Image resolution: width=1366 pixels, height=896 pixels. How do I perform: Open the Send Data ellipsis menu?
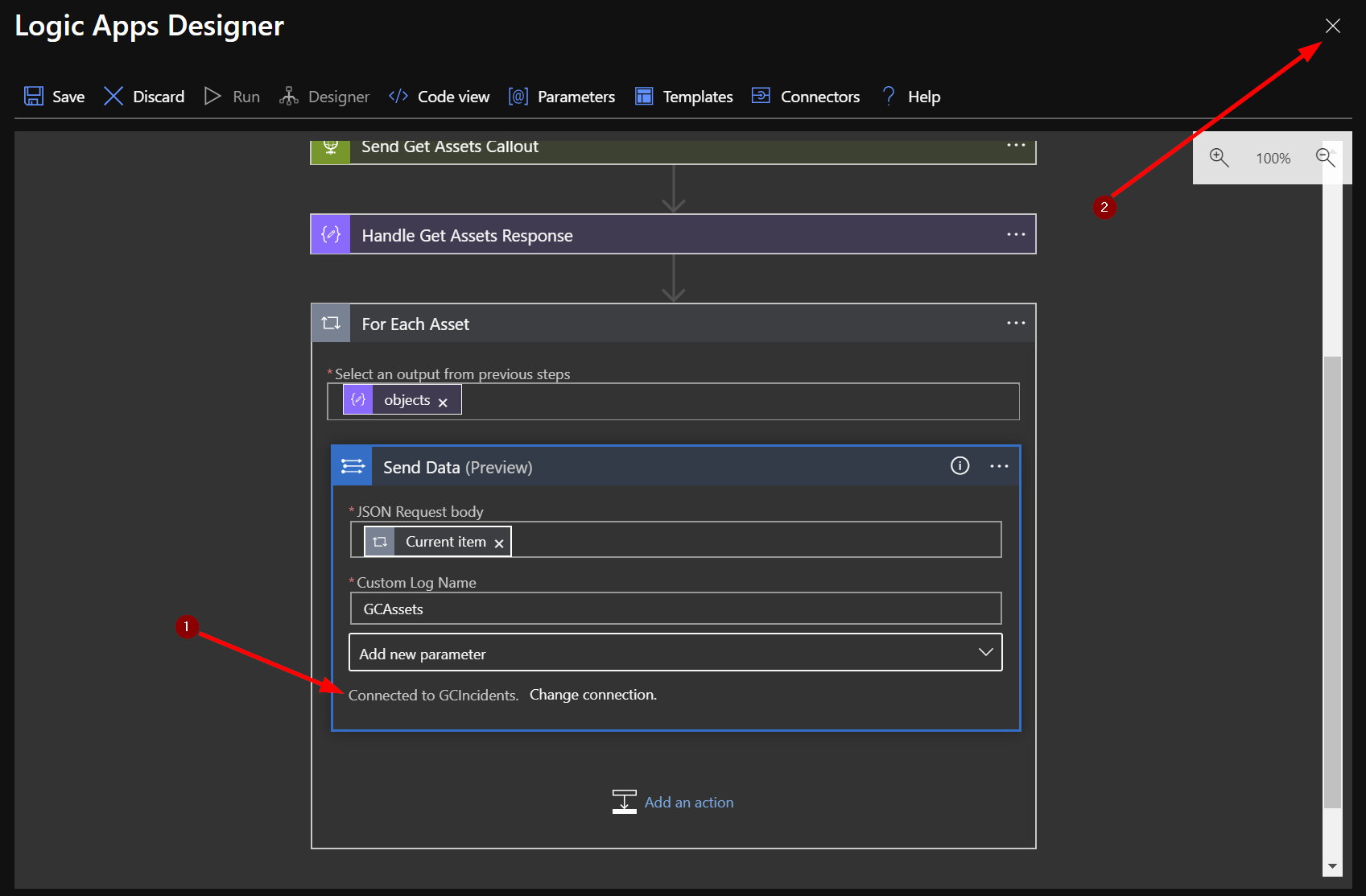(x=999, y=466)
